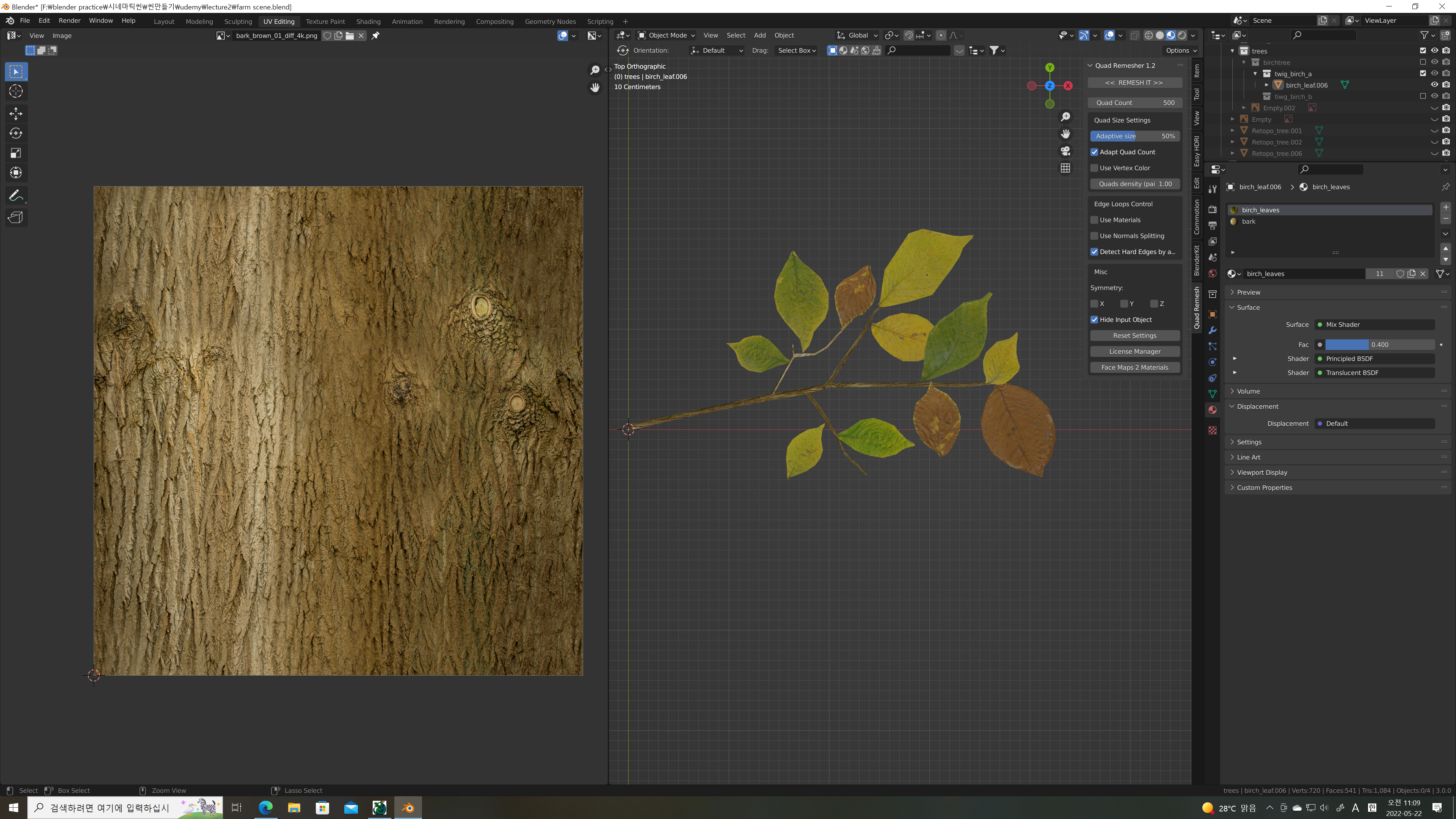Open the Modifier properties wrench icon
Image resolution: width=1456 pixels, height=819 pixels.
[x=1213, y=330]
